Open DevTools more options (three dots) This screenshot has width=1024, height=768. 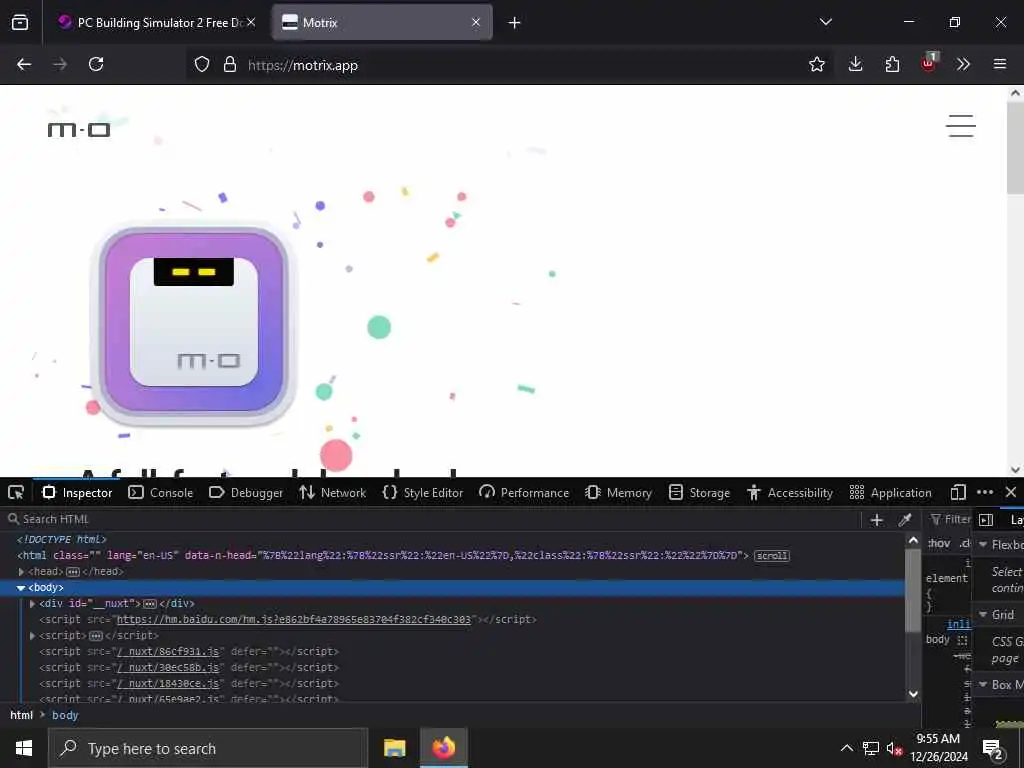click(x=985, y=492)
